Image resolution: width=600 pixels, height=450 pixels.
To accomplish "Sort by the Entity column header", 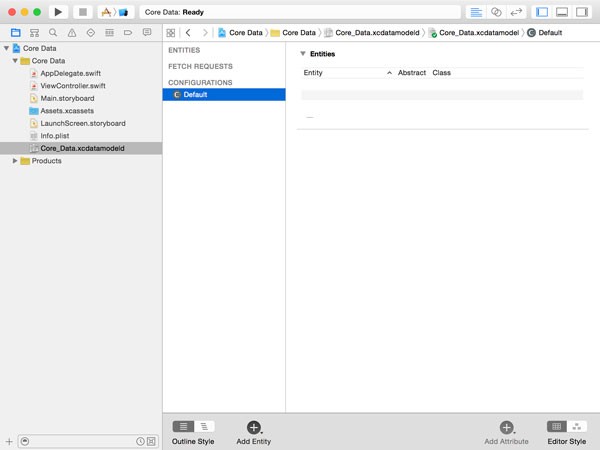I will [x=313, y=73].
